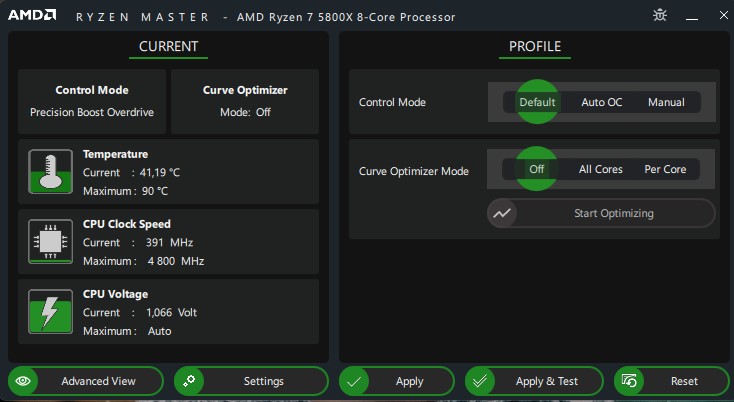Set Curve Optimizer mode to Off
Image resolution: width=734 pixels, height=402 pixels.
pyautogui.click(x=537, y=169)
